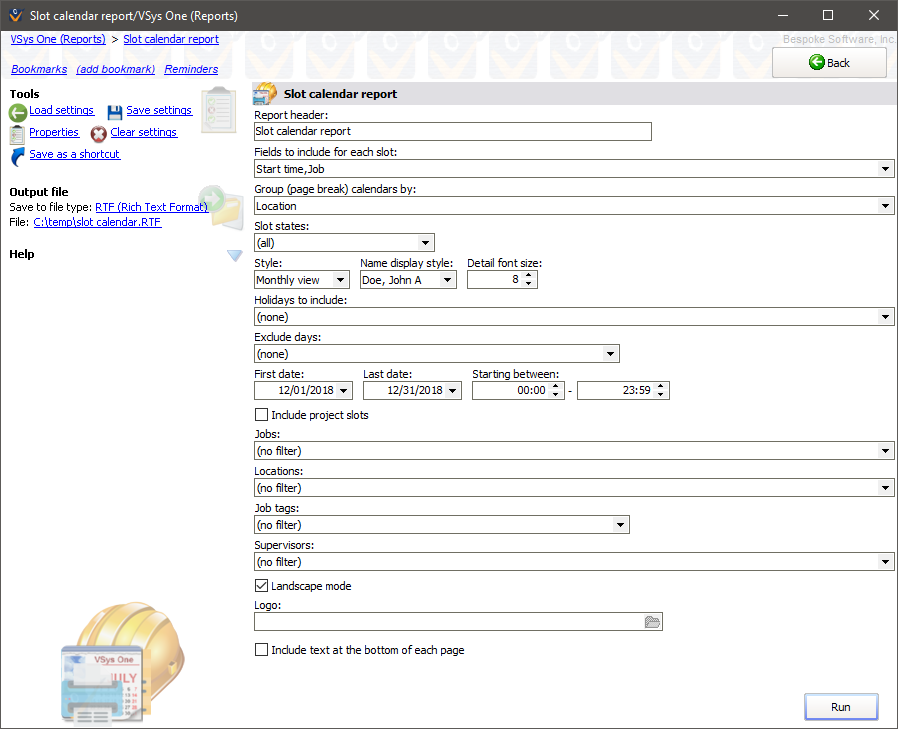Click the Properties clipboard icon

point(17,132)
